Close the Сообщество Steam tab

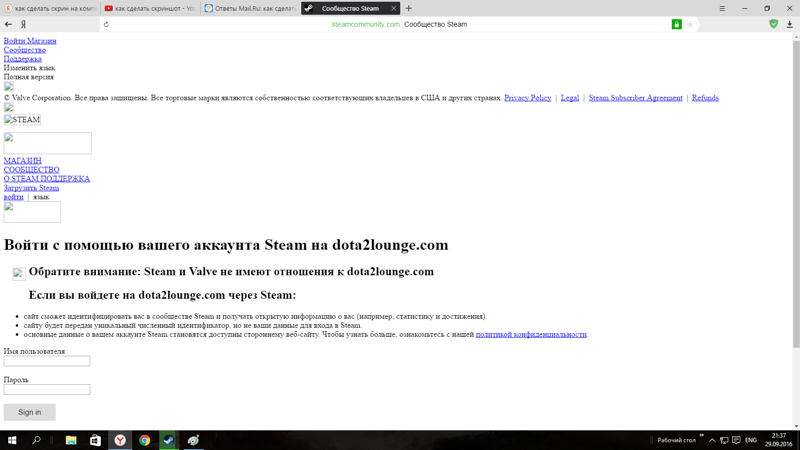coord(393,8)
